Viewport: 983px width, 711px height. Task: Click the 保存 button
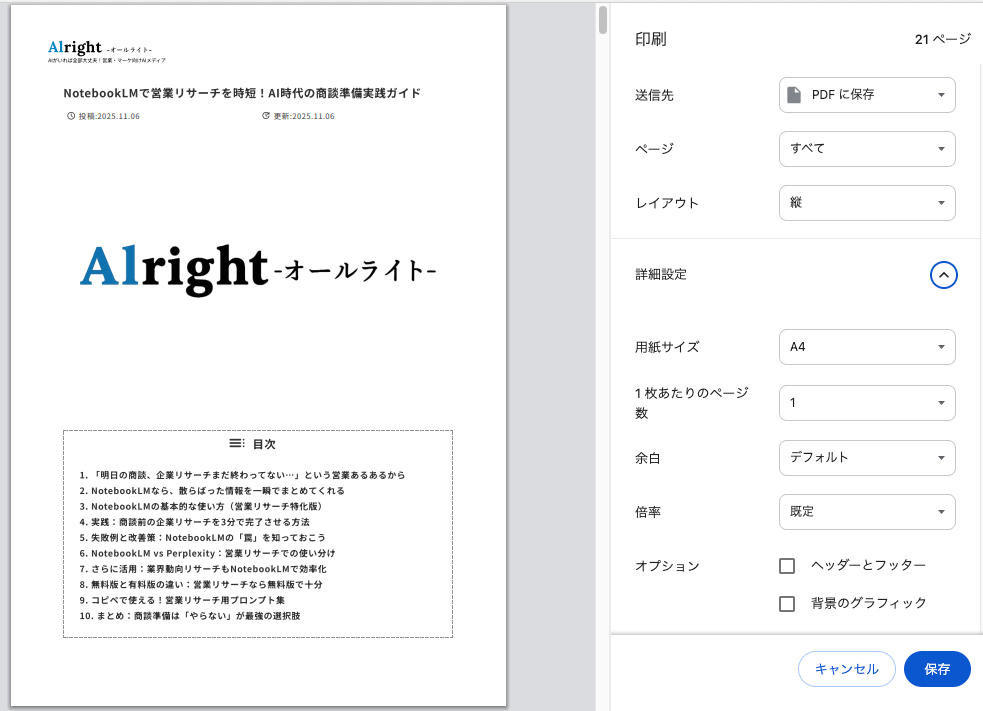click(x=936, y=668)
